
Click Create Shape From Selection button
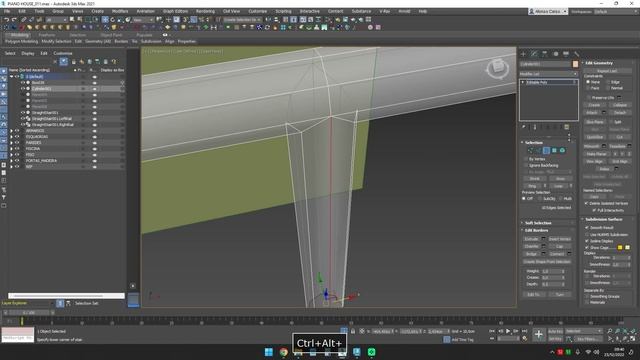point(547,262)
